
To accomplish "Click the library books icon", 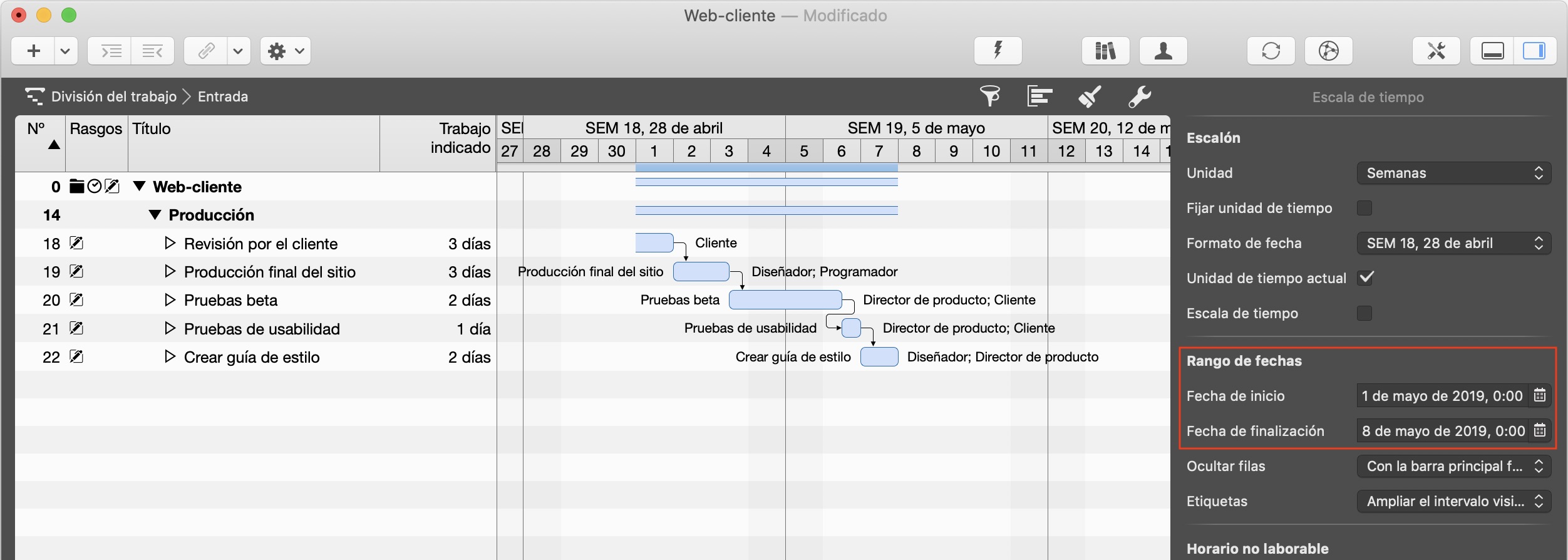I will [1105, 51].
